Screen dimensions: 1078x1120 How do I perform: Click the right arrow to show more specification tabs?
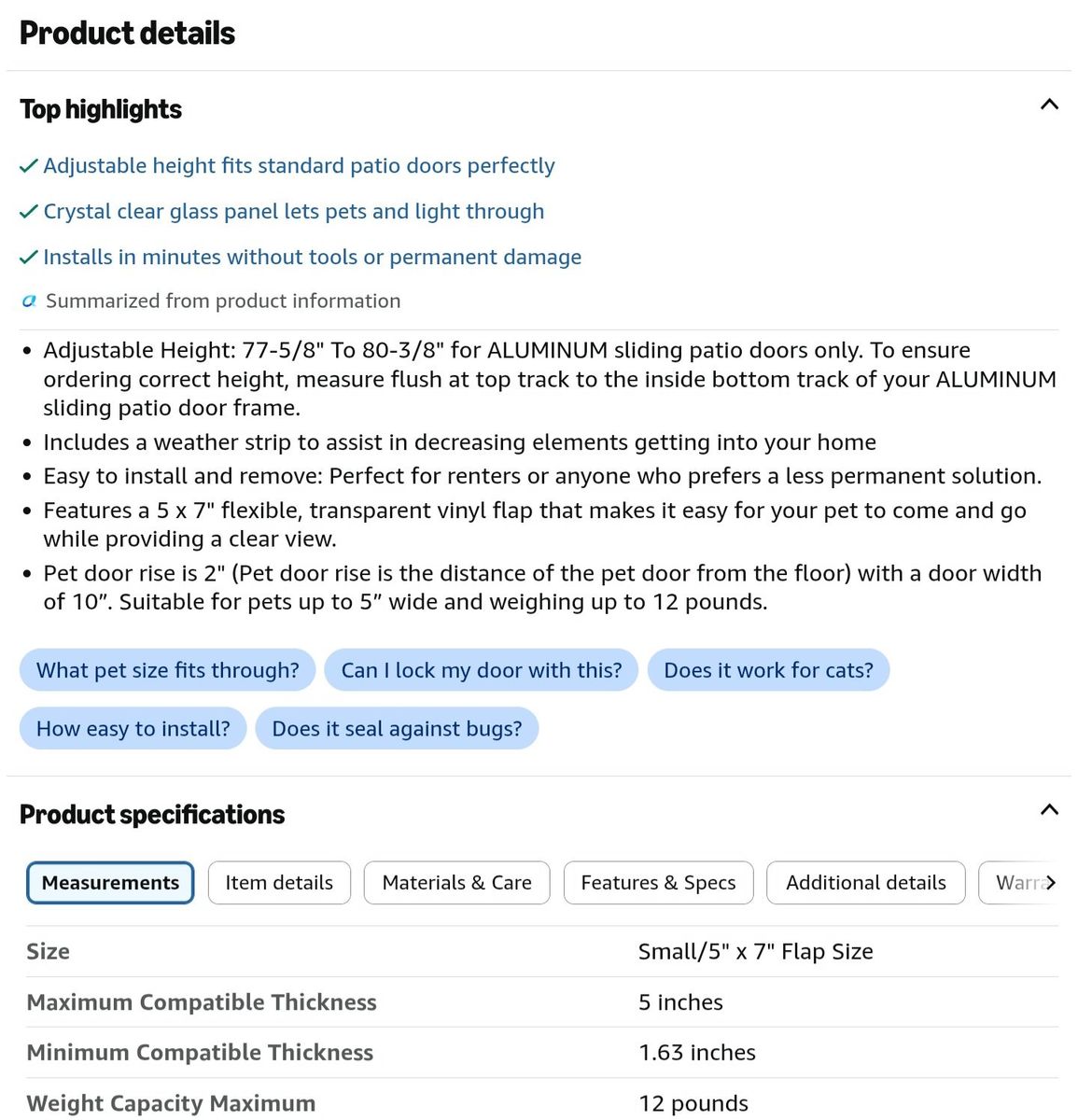point(1051,883)
